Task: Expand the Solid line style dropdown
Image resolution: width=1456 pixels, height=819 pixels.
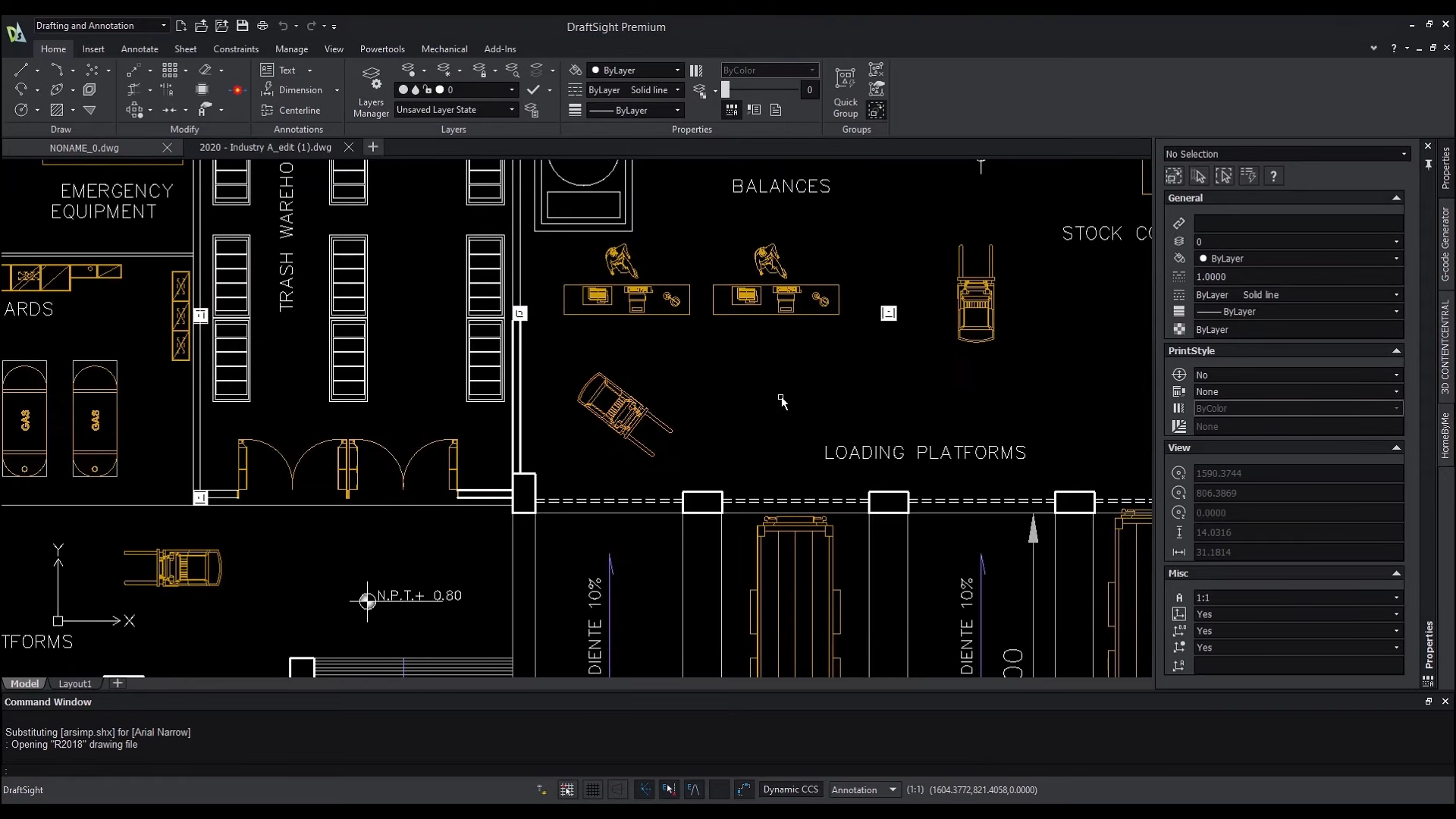Action: [677, 90]
